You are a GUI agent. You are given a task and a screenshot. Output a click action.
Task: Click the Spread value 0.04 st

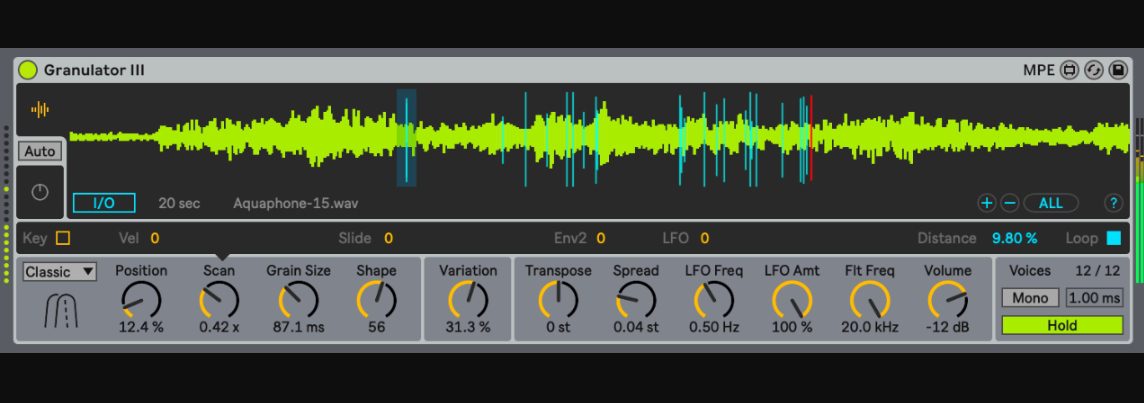click(636, 327)
